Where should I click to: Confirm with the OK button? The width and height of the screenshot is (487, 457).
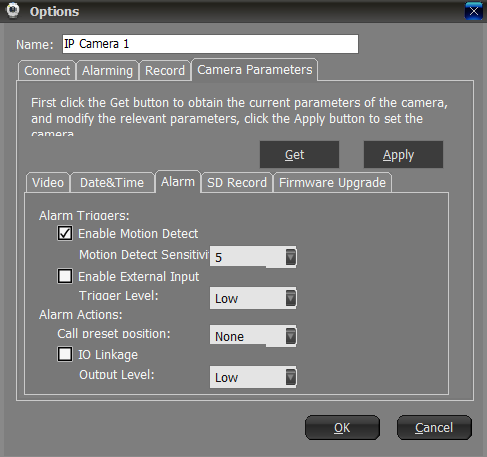(x=342, y=427)
